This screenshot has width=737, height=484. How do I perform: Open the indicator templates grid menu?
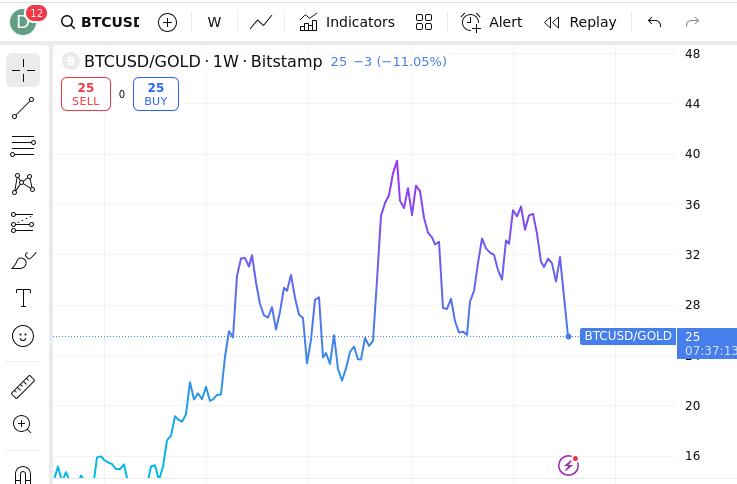click(424, 22)
